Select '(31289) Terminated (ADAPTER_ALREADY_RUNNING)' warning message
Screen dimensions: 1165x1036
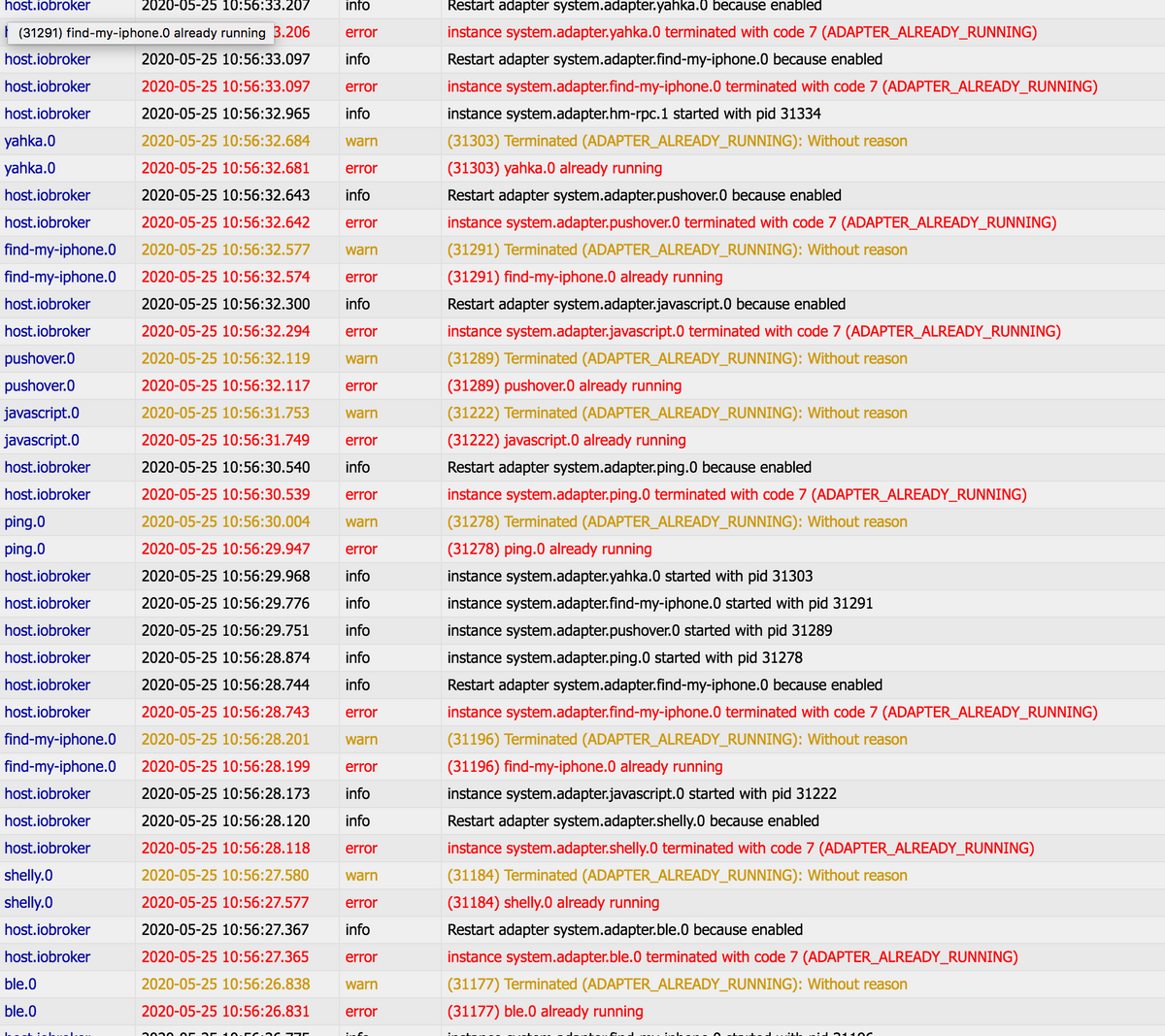click(678, 358)
